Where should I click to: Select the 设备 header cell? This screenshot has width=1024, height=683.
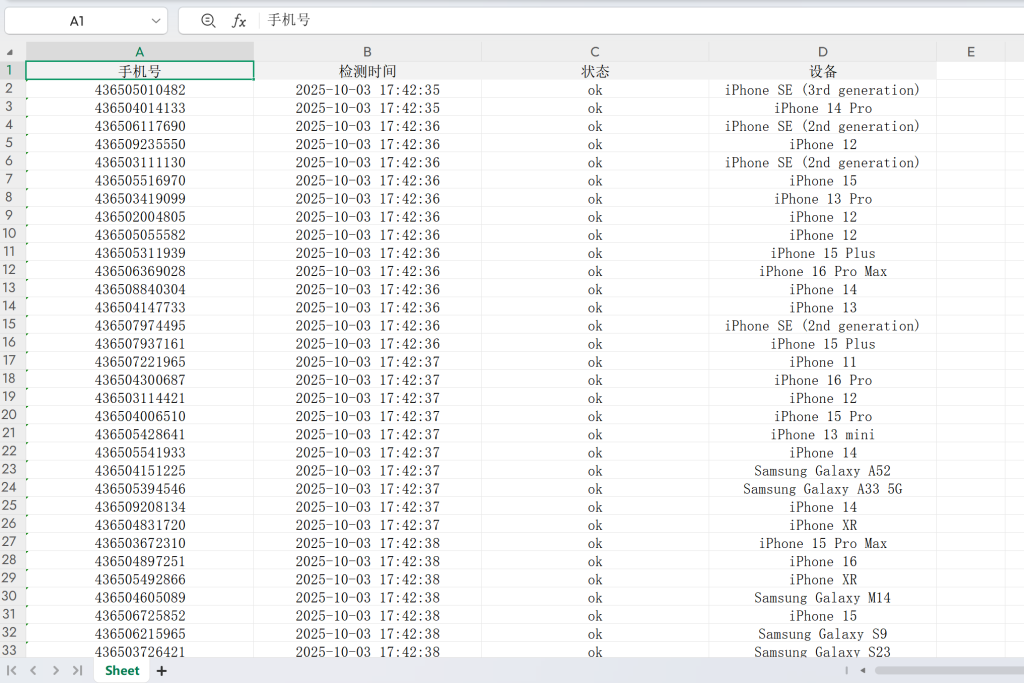coord(822,71)
